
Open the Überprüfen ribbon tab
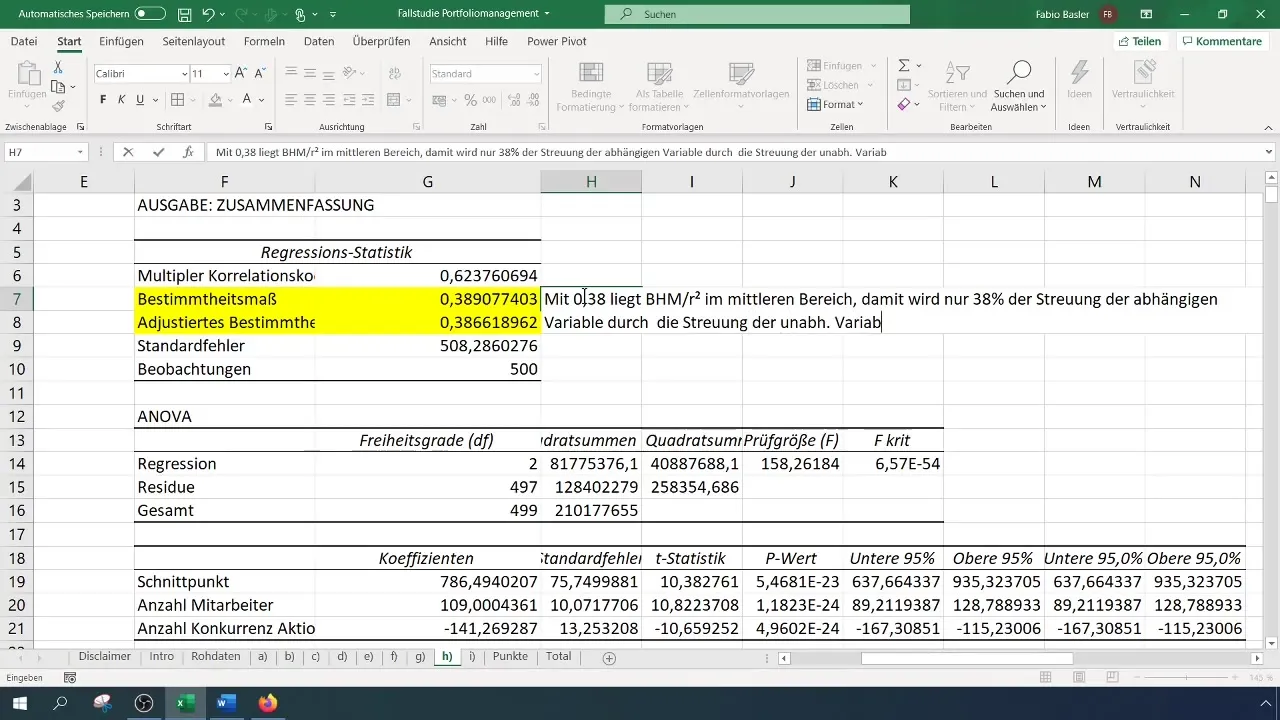tap(382, 41)
